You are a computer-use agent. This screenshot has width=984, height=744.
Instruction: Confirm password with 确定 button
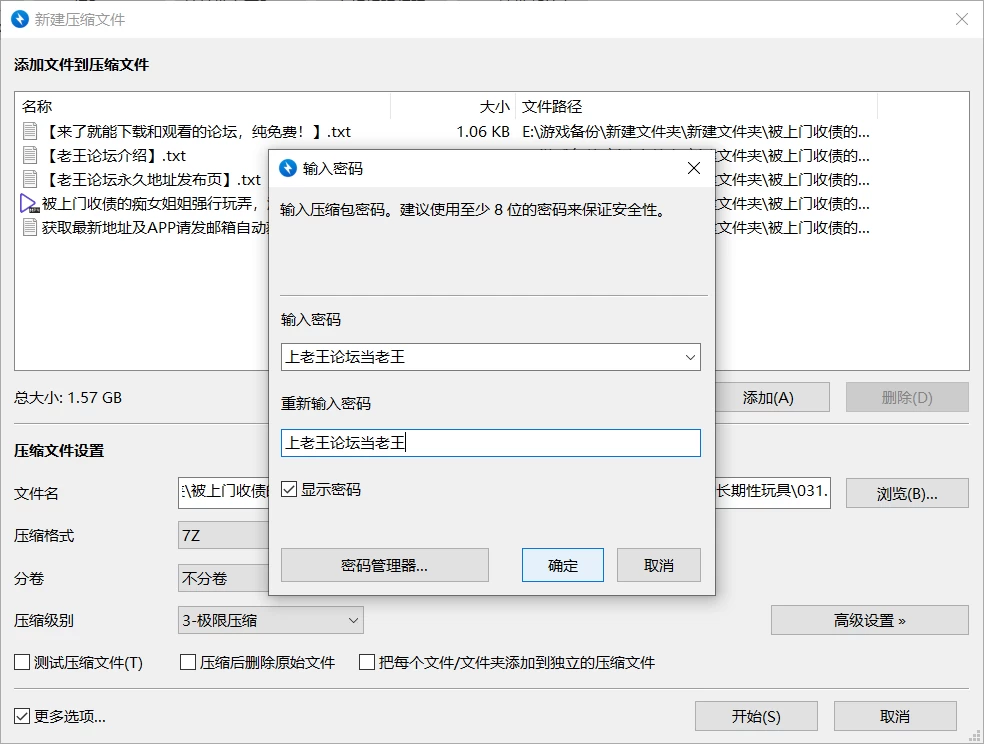pyautogui.click(x=563, y=565)
